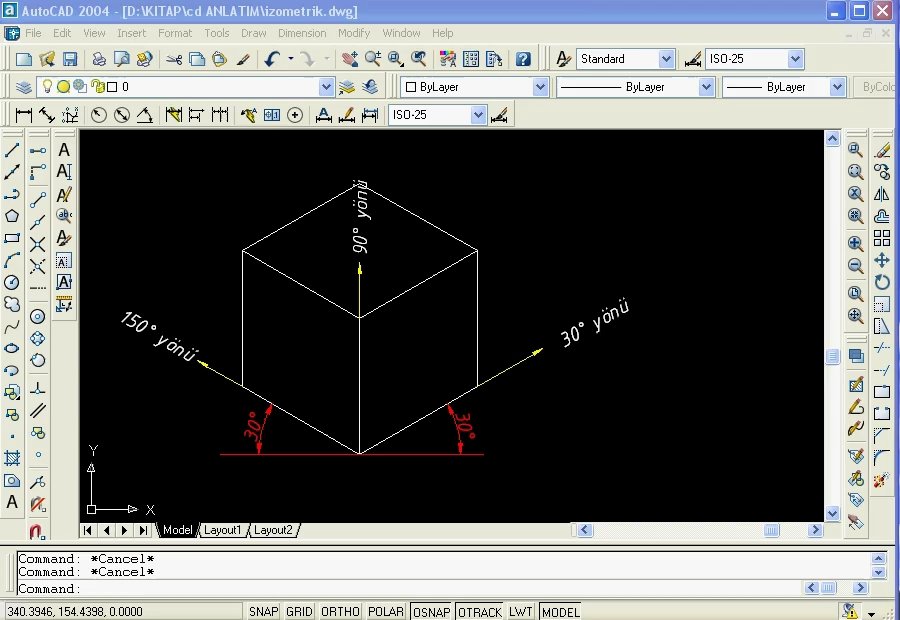Toggle layer 0 on/off lightbulb
The height and width of the screenshot is (620, 900).
tap(47, 87)
